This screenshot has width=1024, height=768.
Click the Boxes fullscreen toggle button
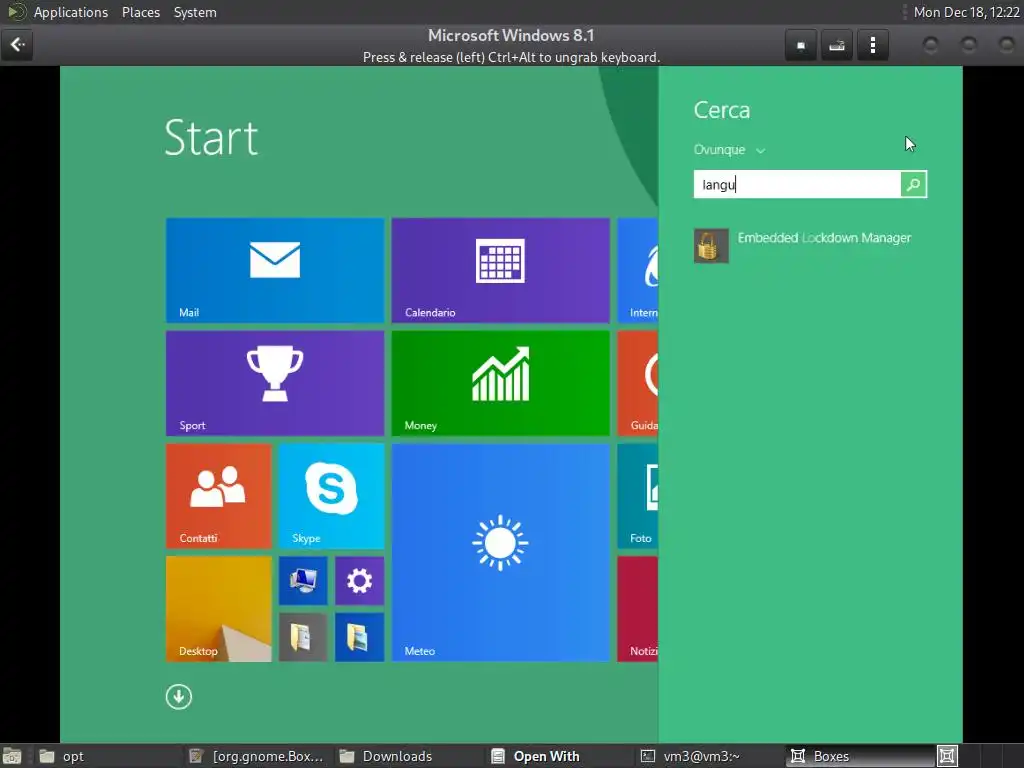801,45
